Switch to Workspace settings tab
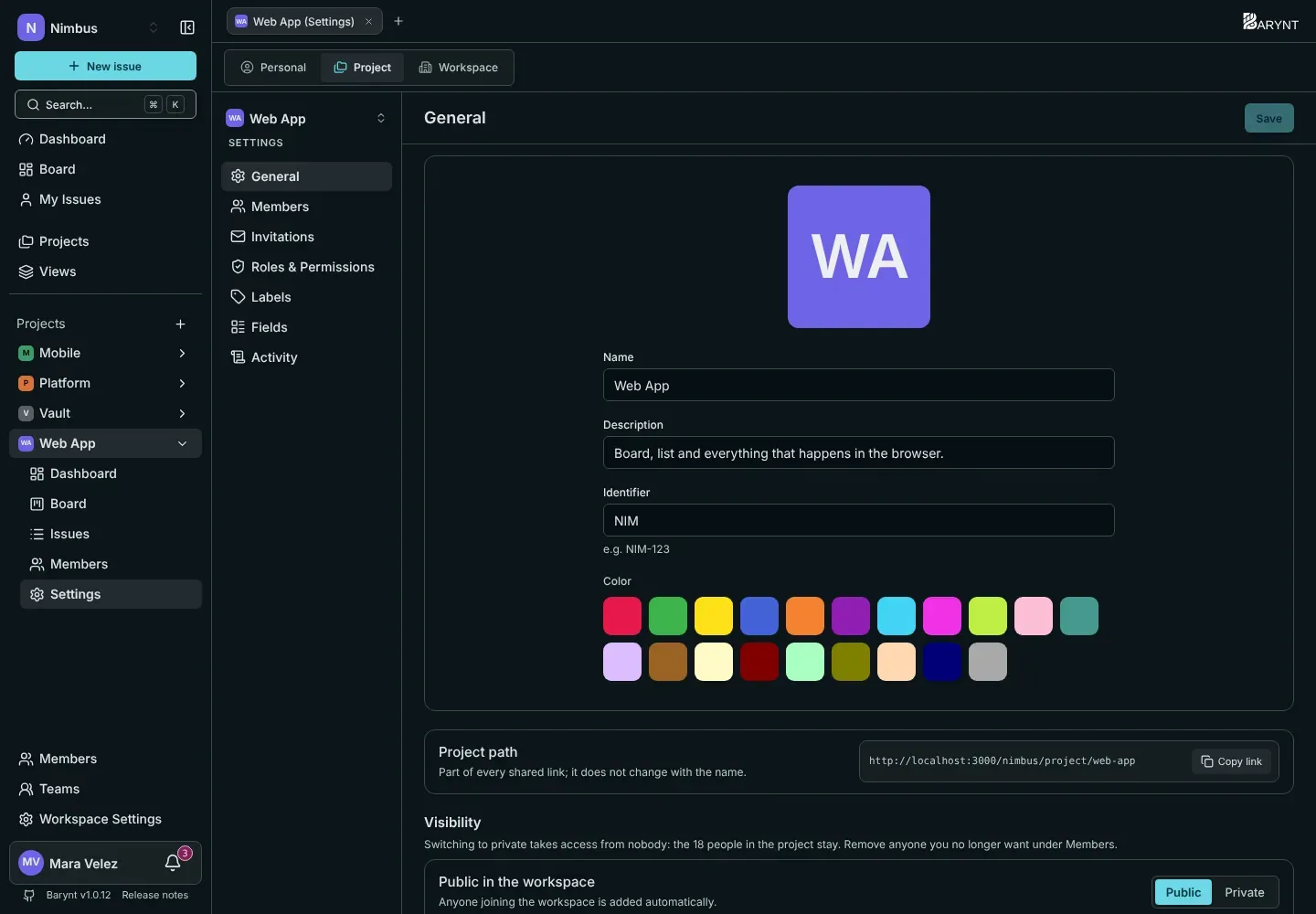This screenshot has height=914, width=1316. tap(459, 68)
